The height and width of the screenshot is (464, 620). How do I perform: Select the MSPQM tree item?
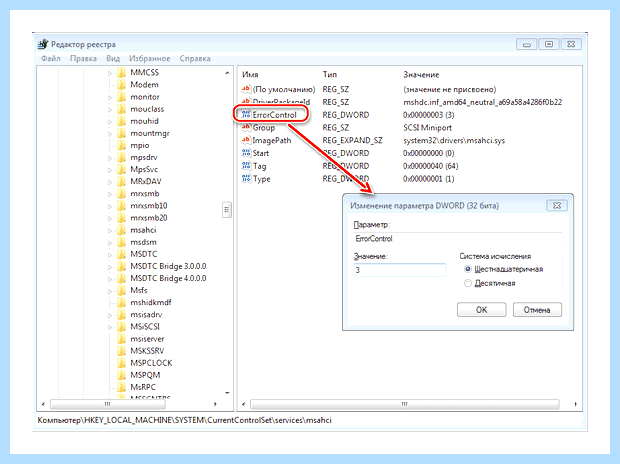click(x=145, y=375)
